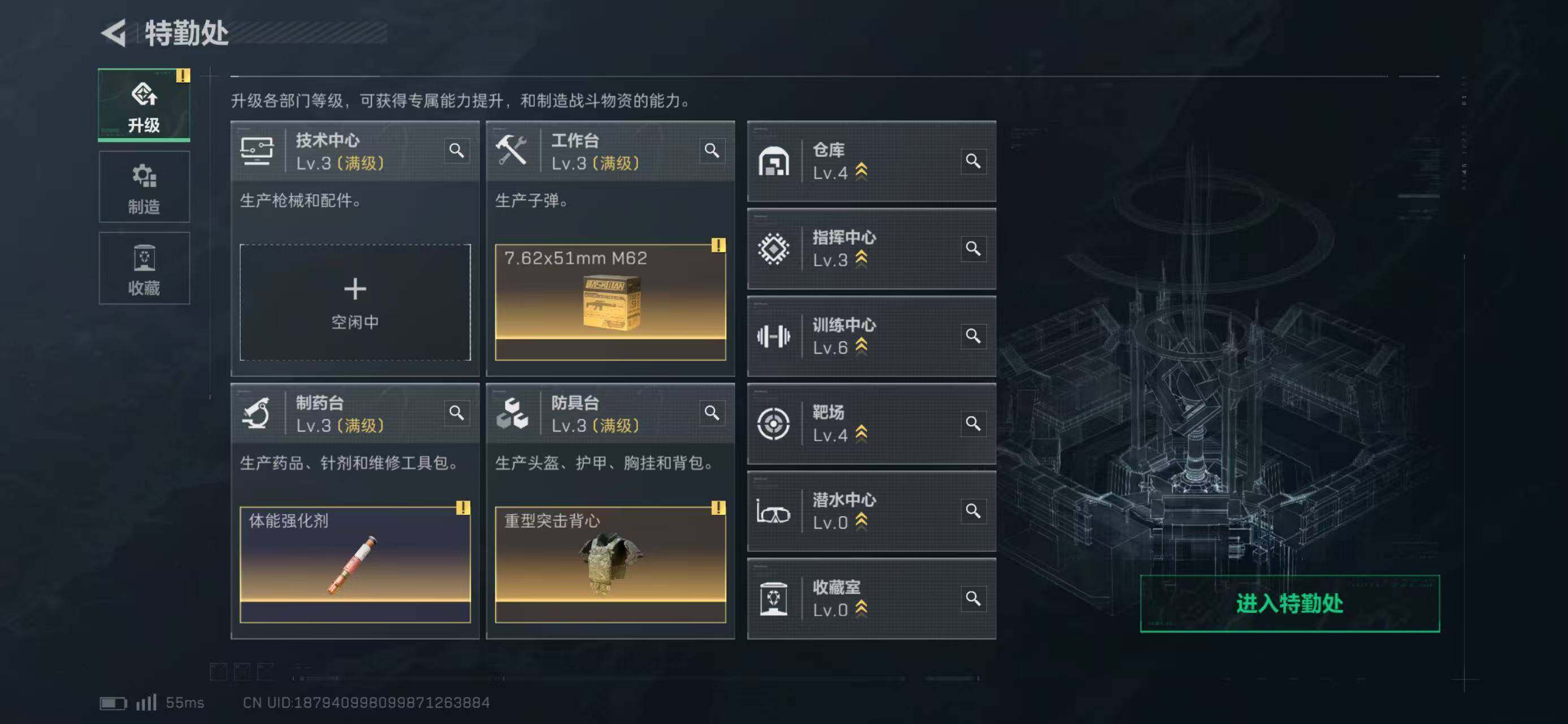
Task: Select the 升级 tab
Action: pos(144,105)
